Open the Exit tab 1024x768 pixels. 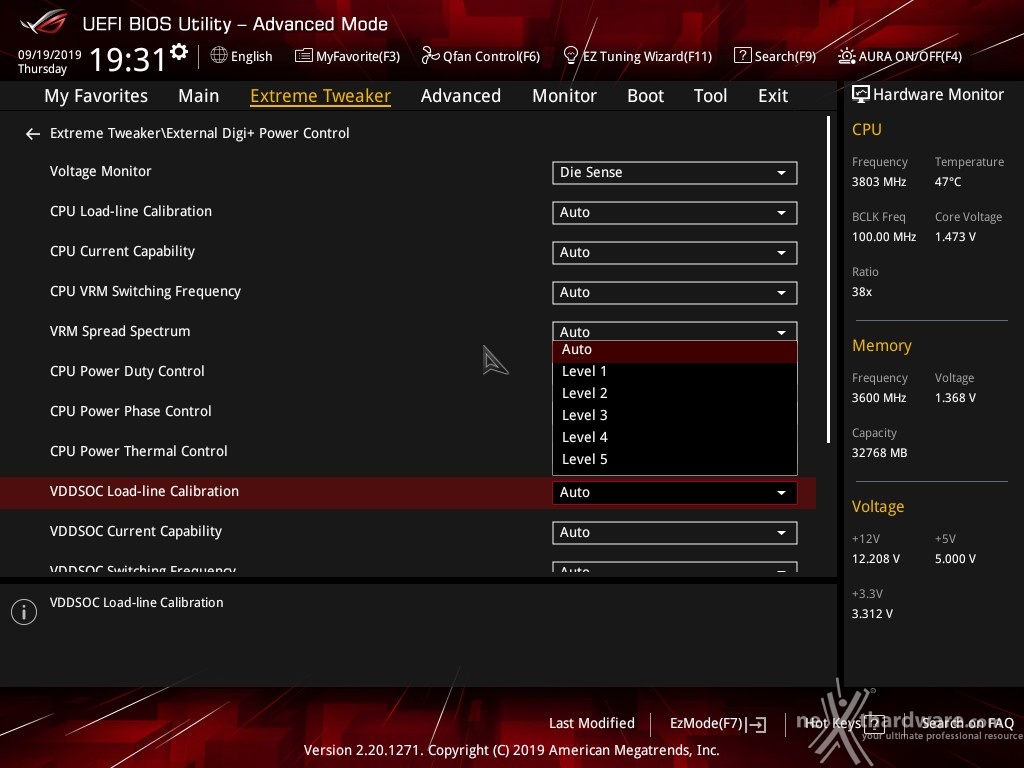(773, 96)
